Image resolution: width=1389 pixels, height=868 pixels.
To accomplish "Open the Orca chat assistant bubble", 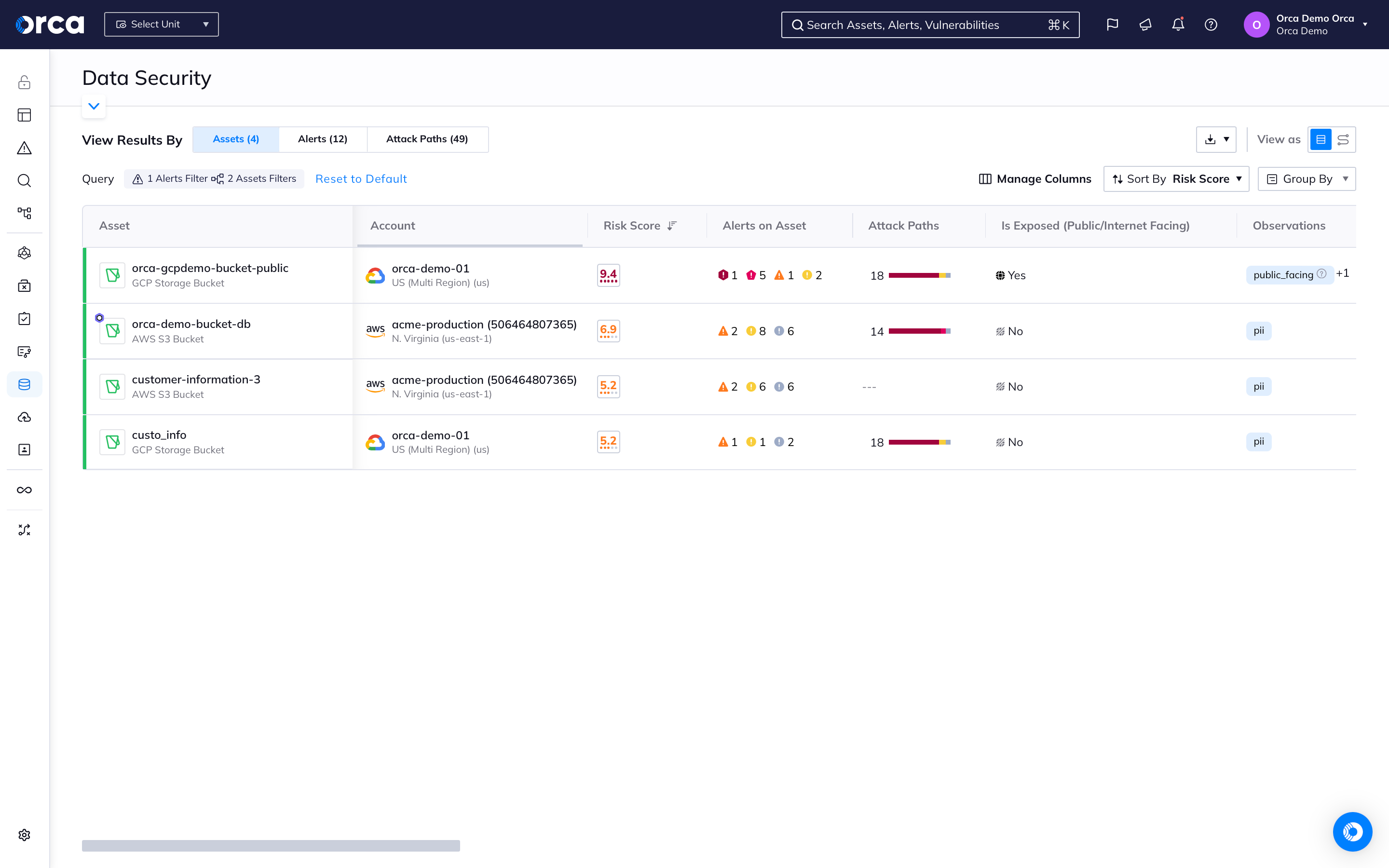I will [1352, 831].
